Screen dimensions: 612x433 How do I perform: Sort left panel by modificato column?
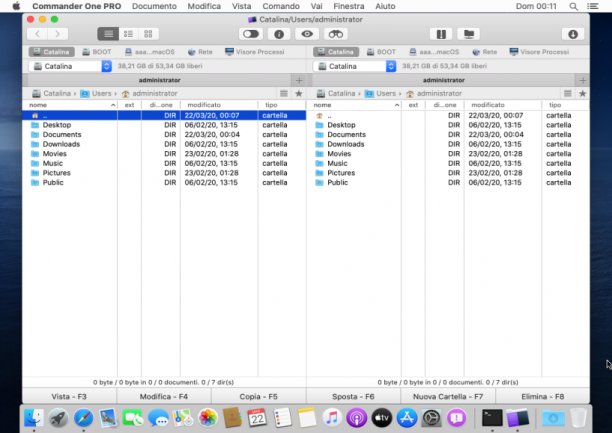pyautogui.click(x=219, y=105)
